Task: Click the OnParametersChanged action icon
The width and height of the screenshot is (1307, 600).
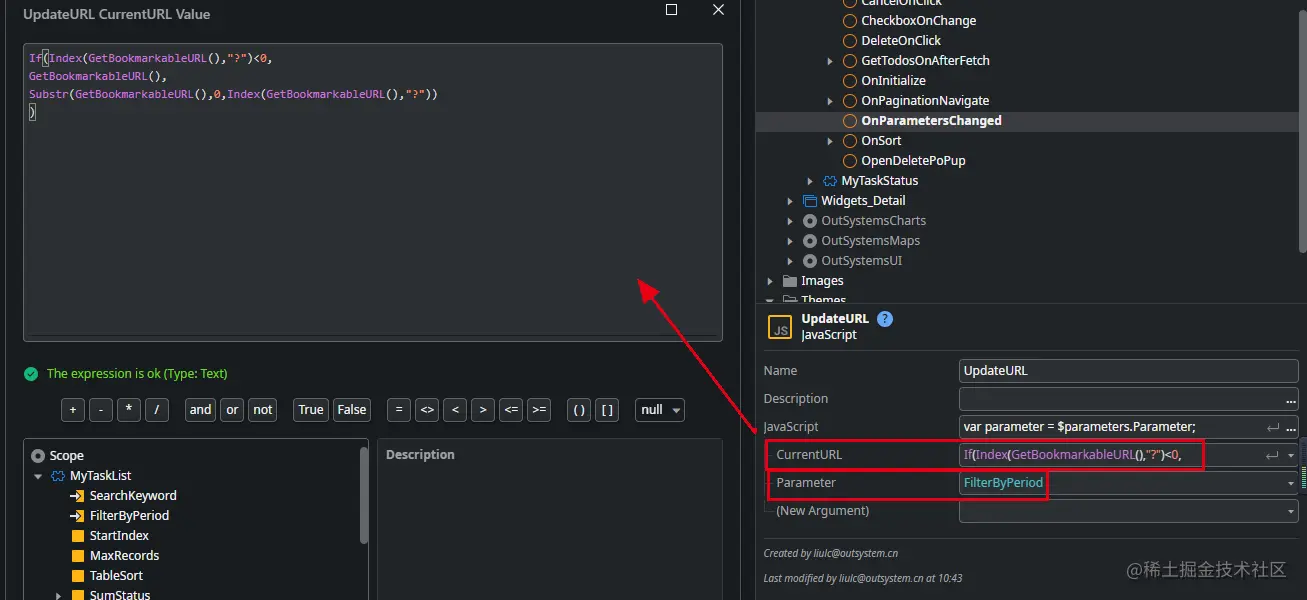Action: click(849, 120)
